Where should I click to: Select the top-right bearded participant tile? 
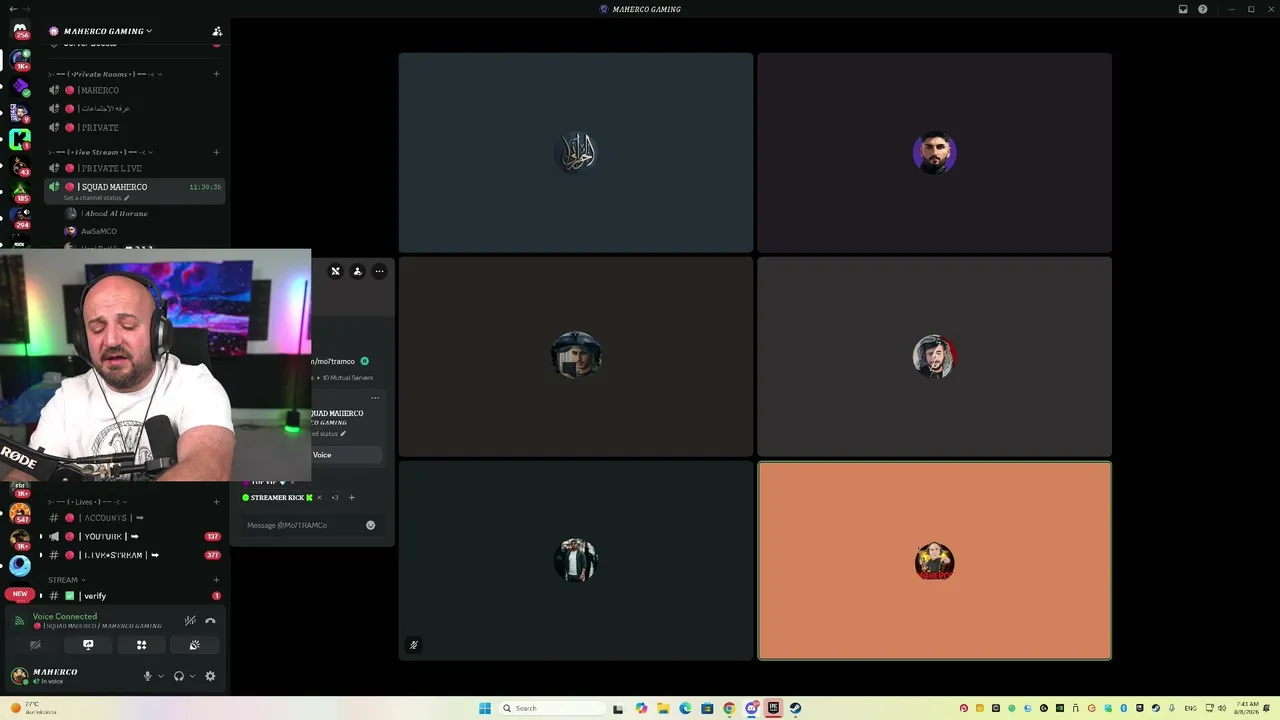[934, 153]
